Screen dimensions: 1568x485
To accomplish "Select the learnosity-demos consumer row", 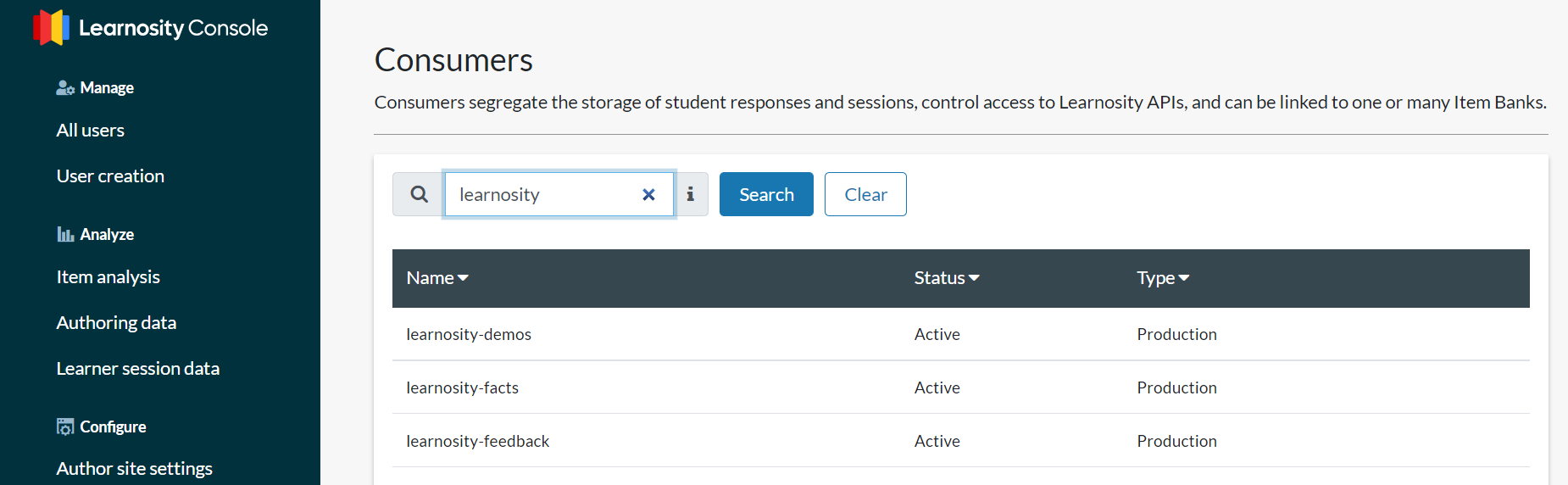I will tap(960, 334).
